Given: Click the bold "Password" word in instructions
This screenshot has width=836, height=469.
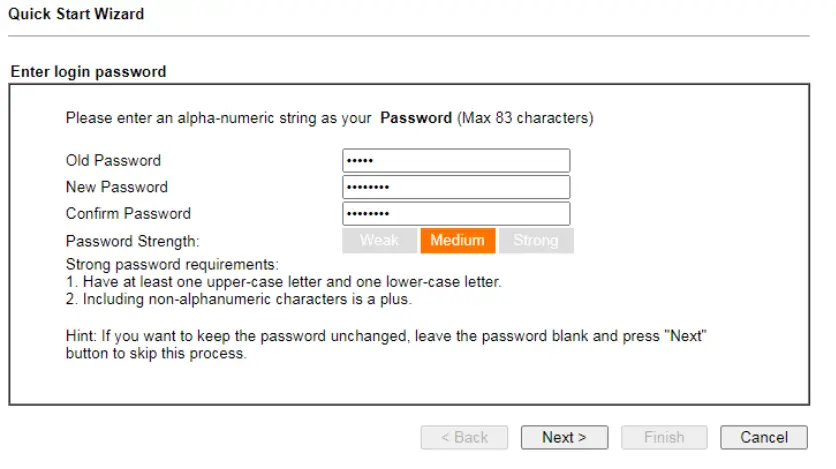Looking at the screenshot, I should point(416,118).
